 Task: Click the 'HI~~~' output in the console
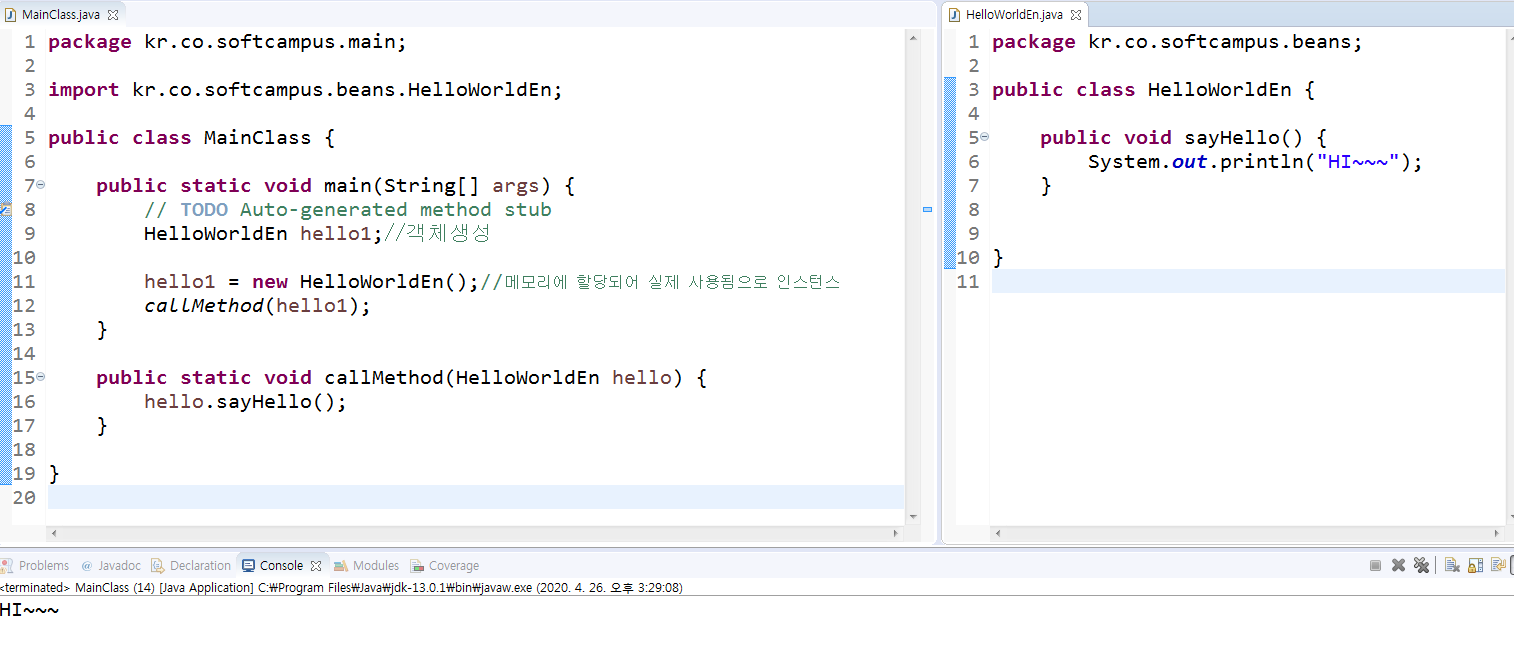point(30,610)
